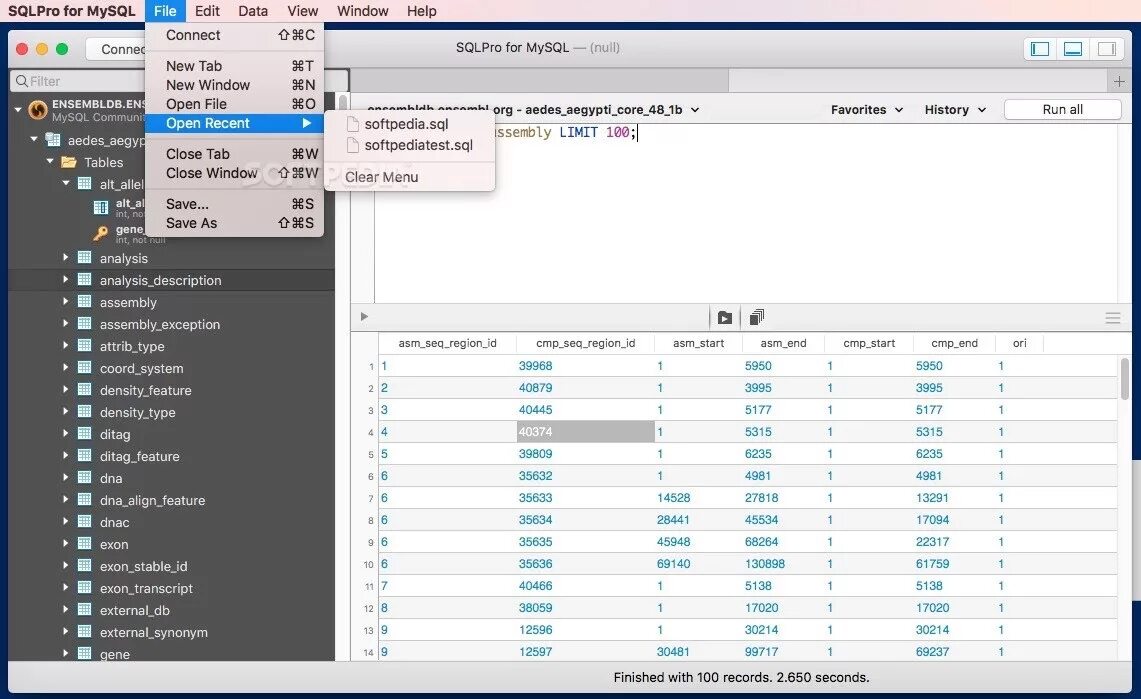Toggle the bottom results panel icon
Viewport: 1141px width, 699px height.
coord(1073,49)
